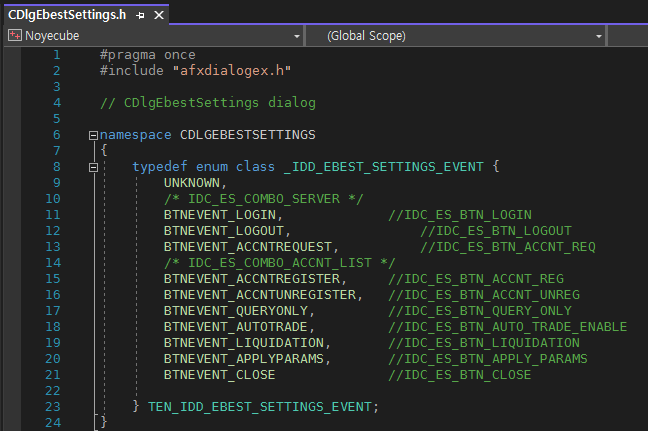Viewport: 648px width, 431px height.
Task: Click on "afxdialogex.h" include string
Action: tap(231, 71)
